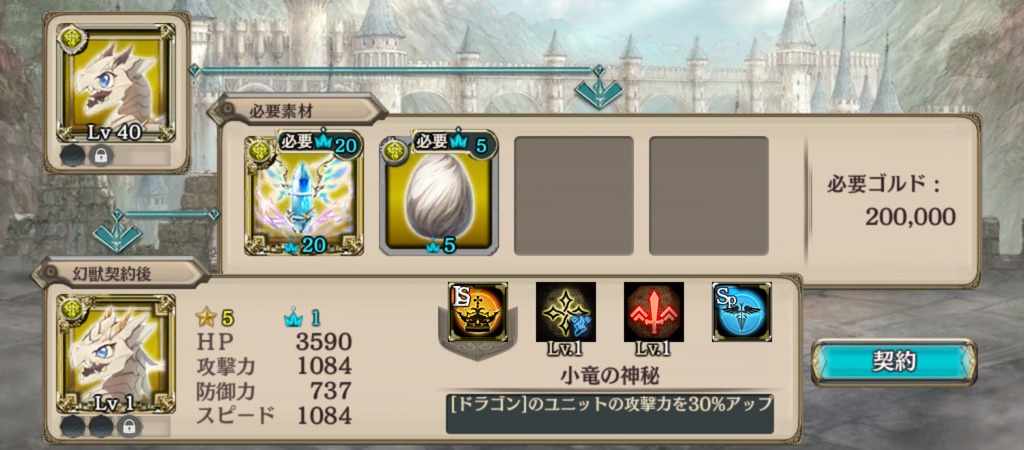1024x450 pixels.
Task: Tap the gold star rarity icon
Action: 205,317
